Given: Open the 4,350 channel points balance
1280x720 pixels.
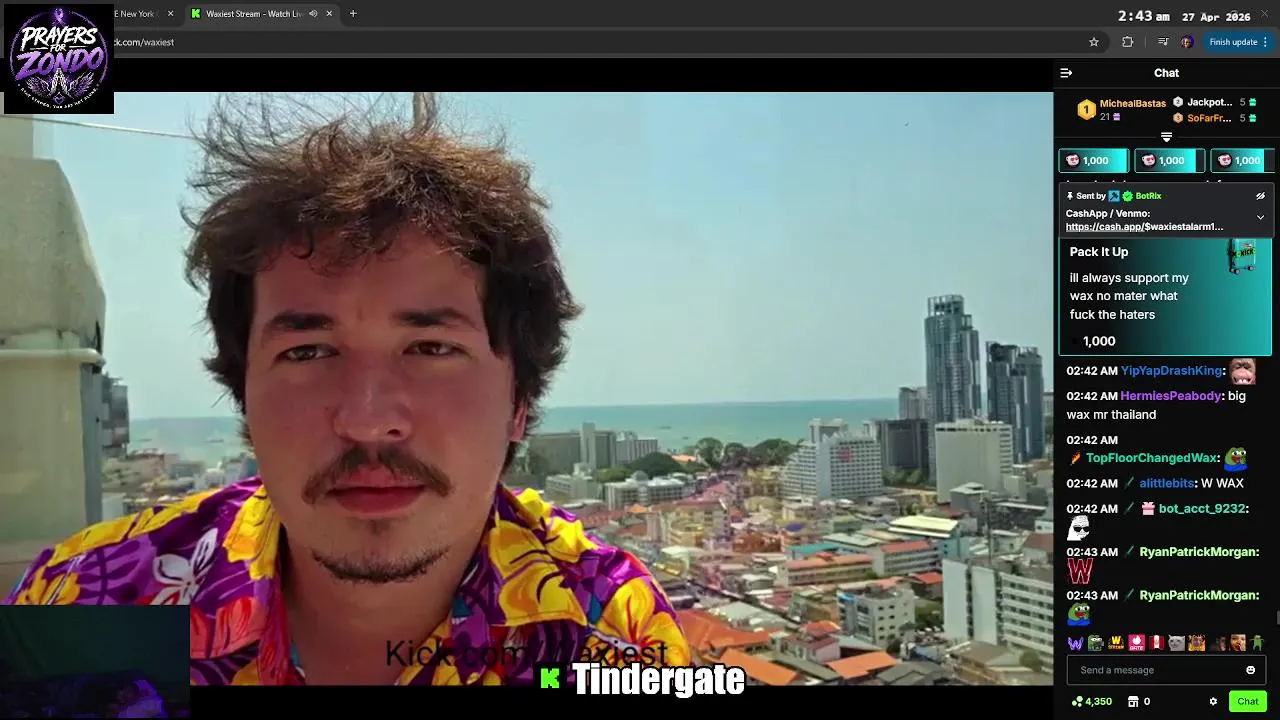Looking at the screenshot, I should pyautogui.click(x=1091, y=702).
